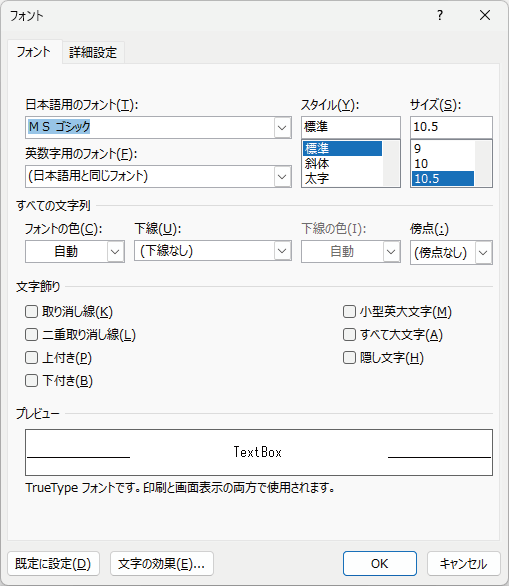Expand the 英数字用のフォント dropdown
Screen dimensions: 509x586
[282, 176]
